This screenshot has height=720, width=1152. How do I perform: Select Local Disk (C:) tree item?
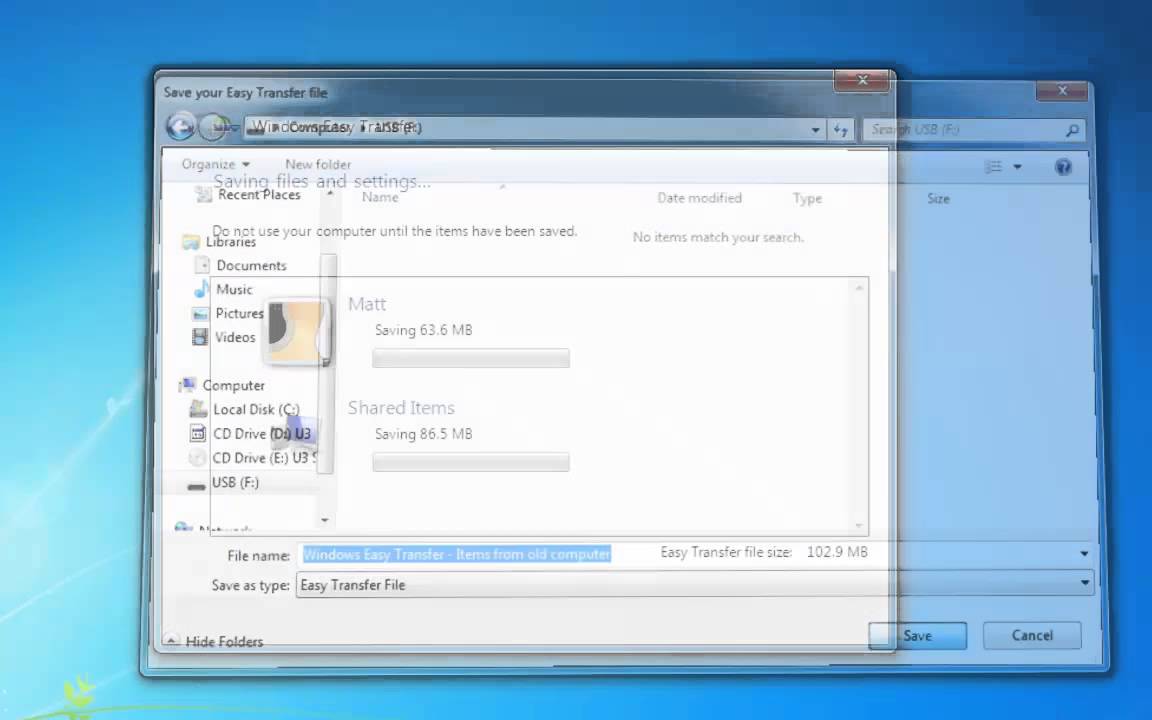tap(256, 409)
